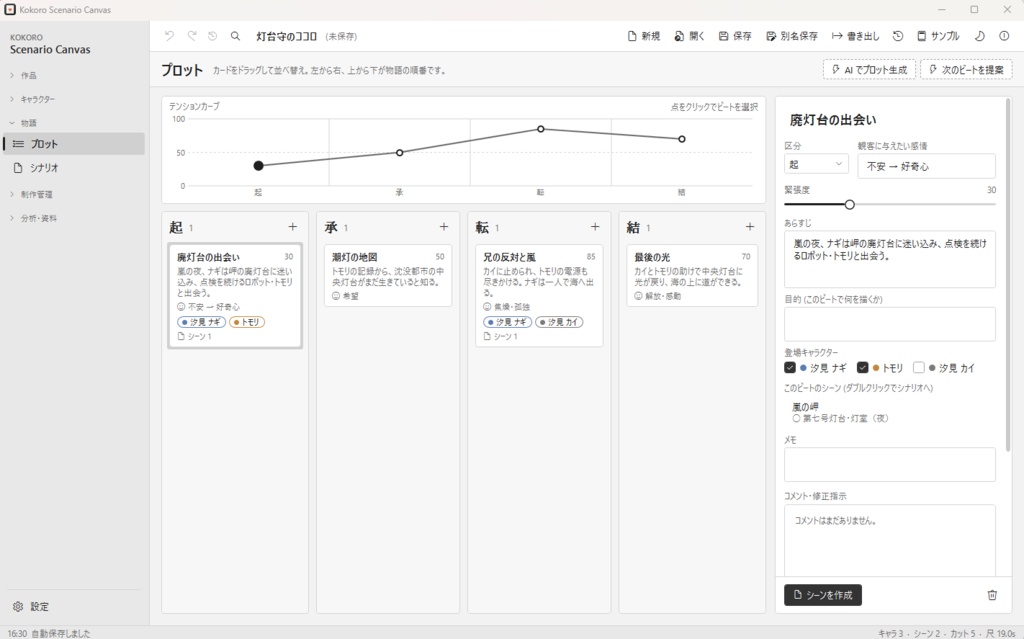Switch to シナリオ in the sidebar
The height and width of the screenshot is (639, 1024).
[x=74, y=168]
